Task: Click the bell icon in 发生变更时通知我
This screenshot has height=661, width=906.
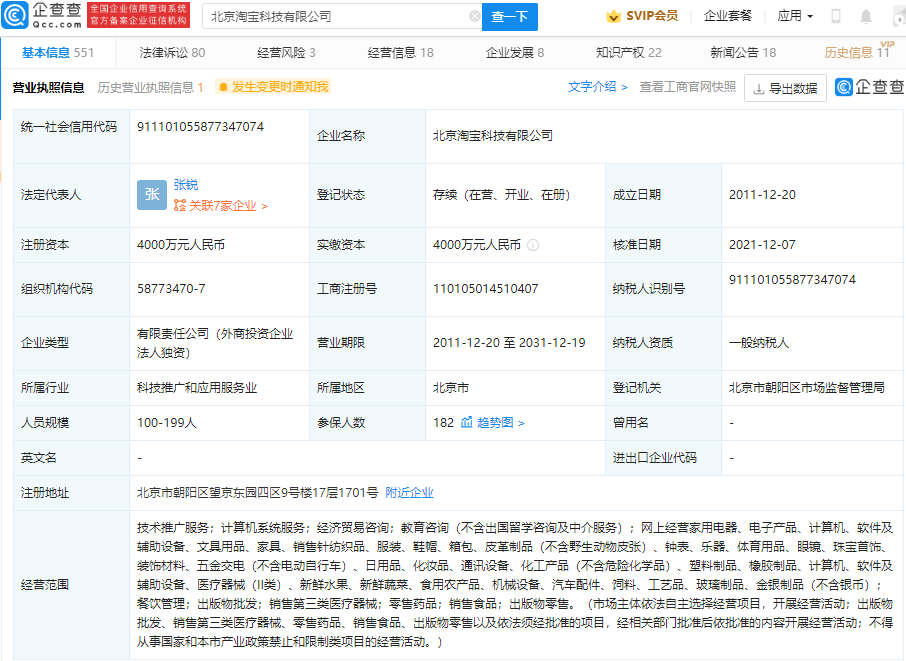Action: click(223, 87)
